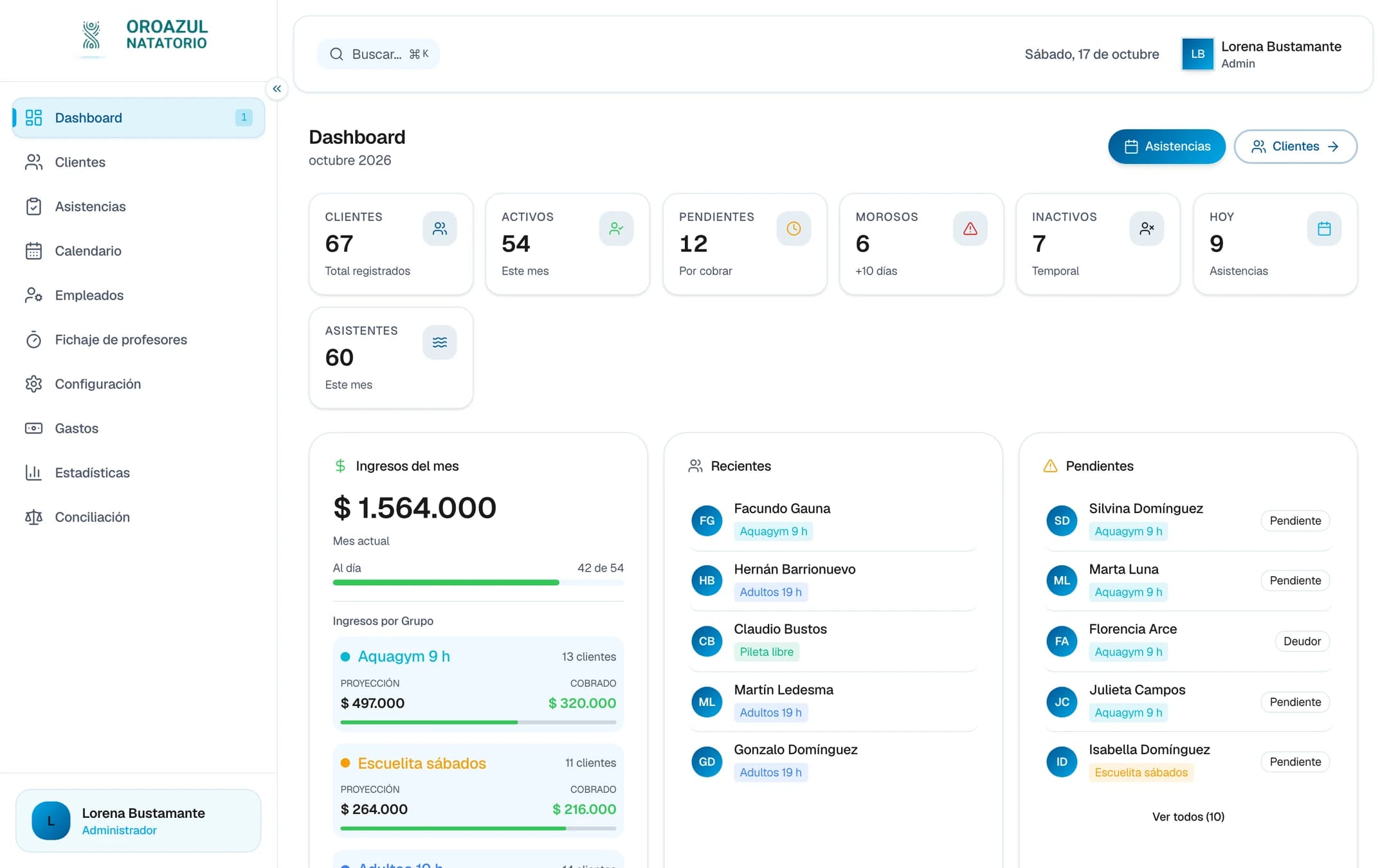Click the Gastos banknote icon in sidebar

[x=33, y=428]
